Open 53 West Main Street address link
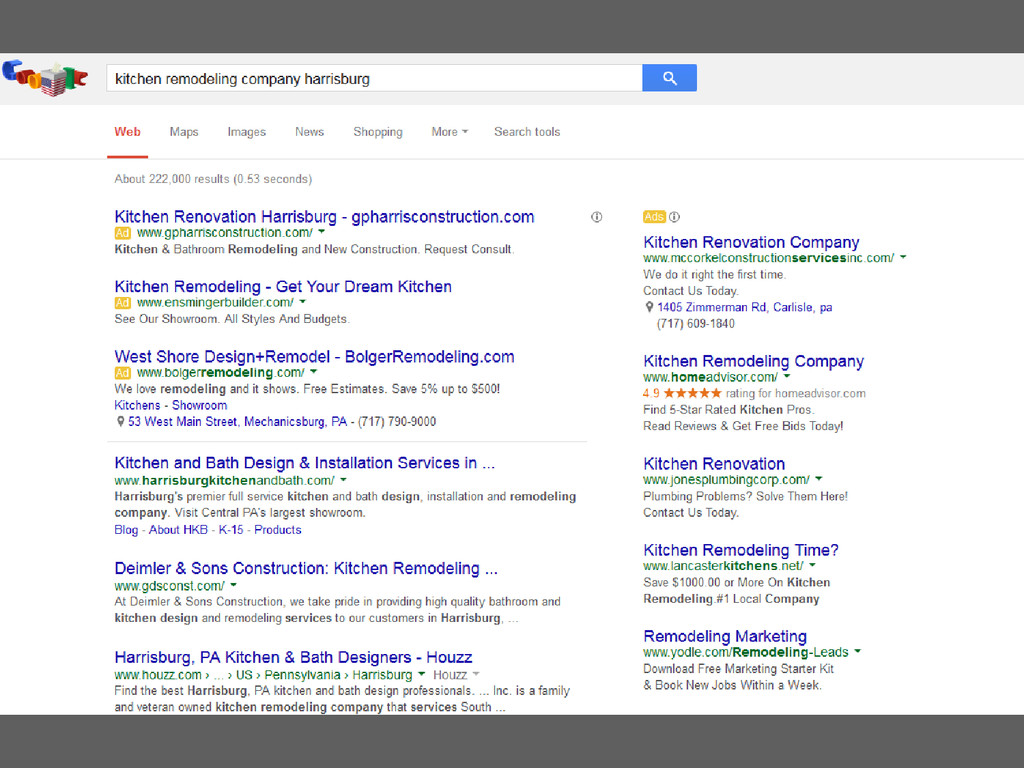The height and width of the screenshot is (768, 1024). [238, 422]
